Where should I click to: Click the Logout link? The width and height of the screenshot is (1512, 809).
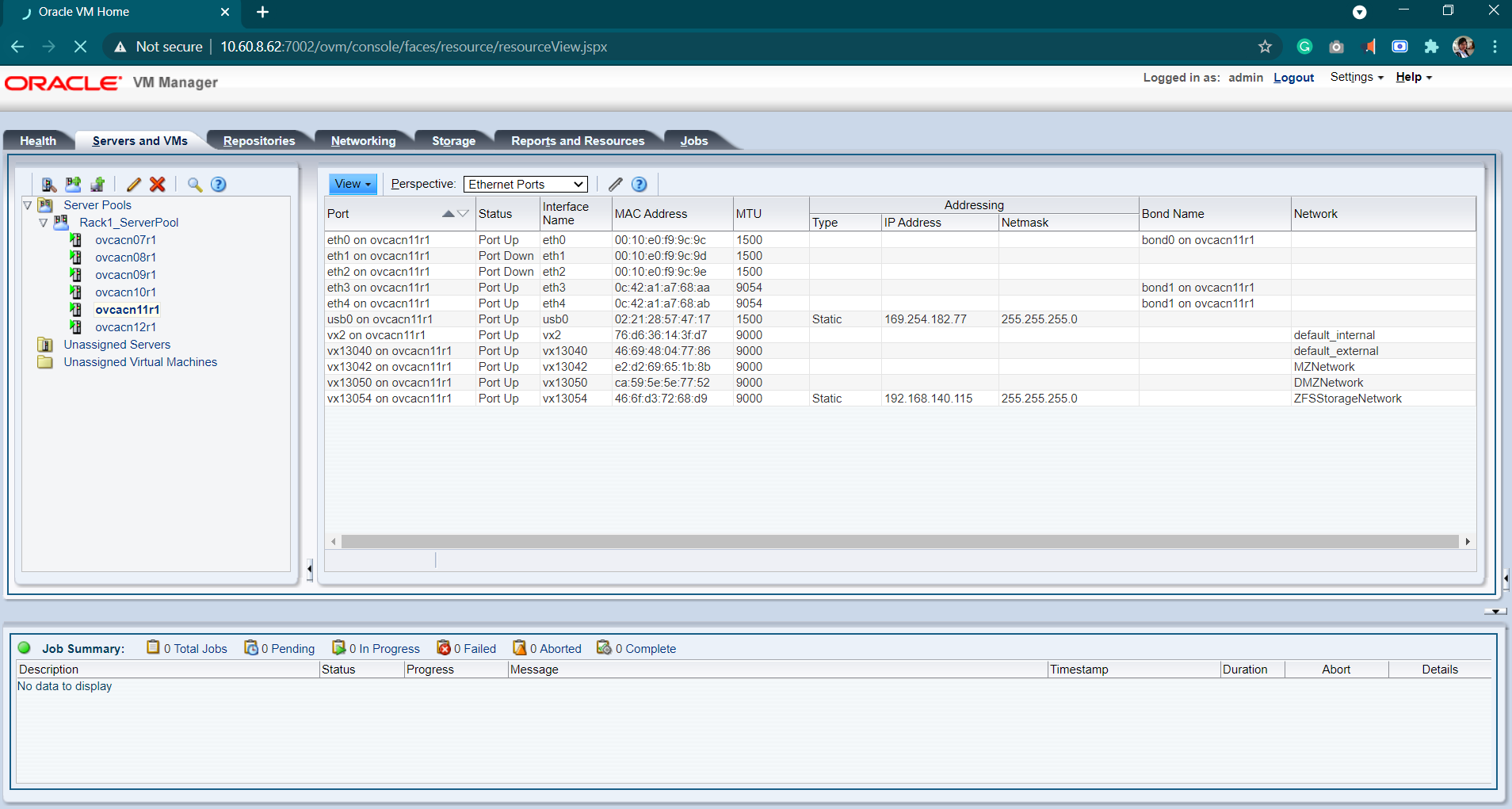point(1293,78)
